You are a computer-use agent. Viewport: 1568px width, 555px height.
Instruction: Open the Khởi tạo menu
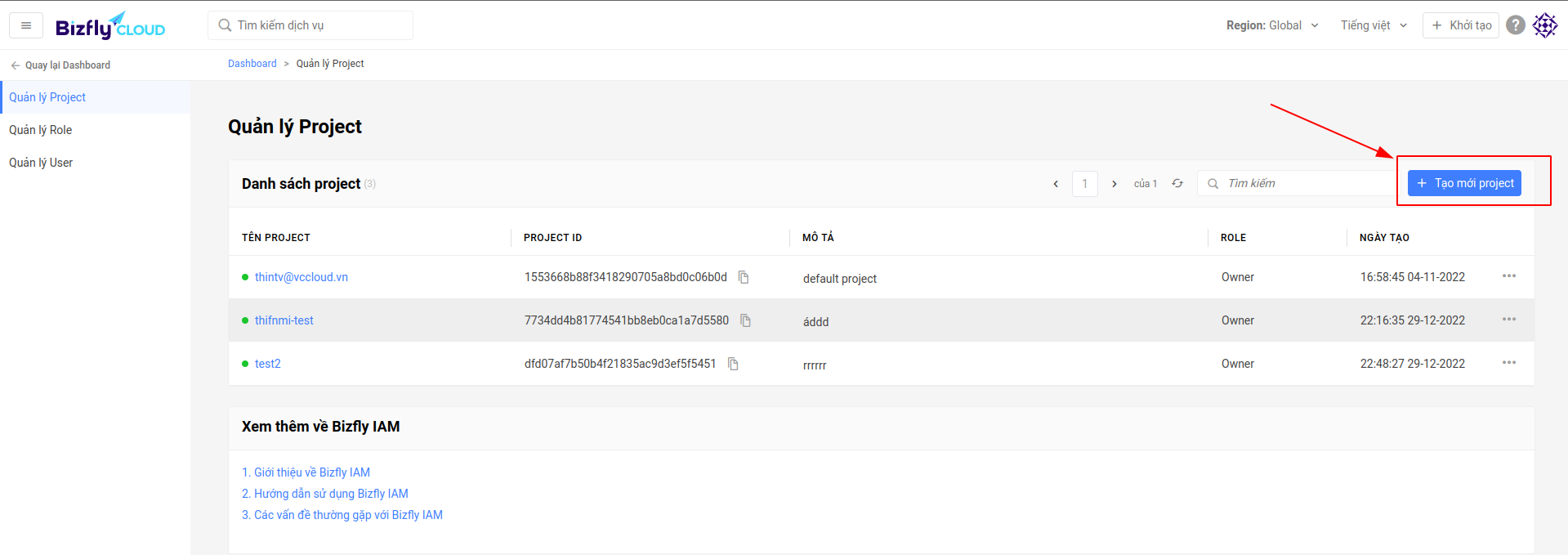click(1461, 25)
